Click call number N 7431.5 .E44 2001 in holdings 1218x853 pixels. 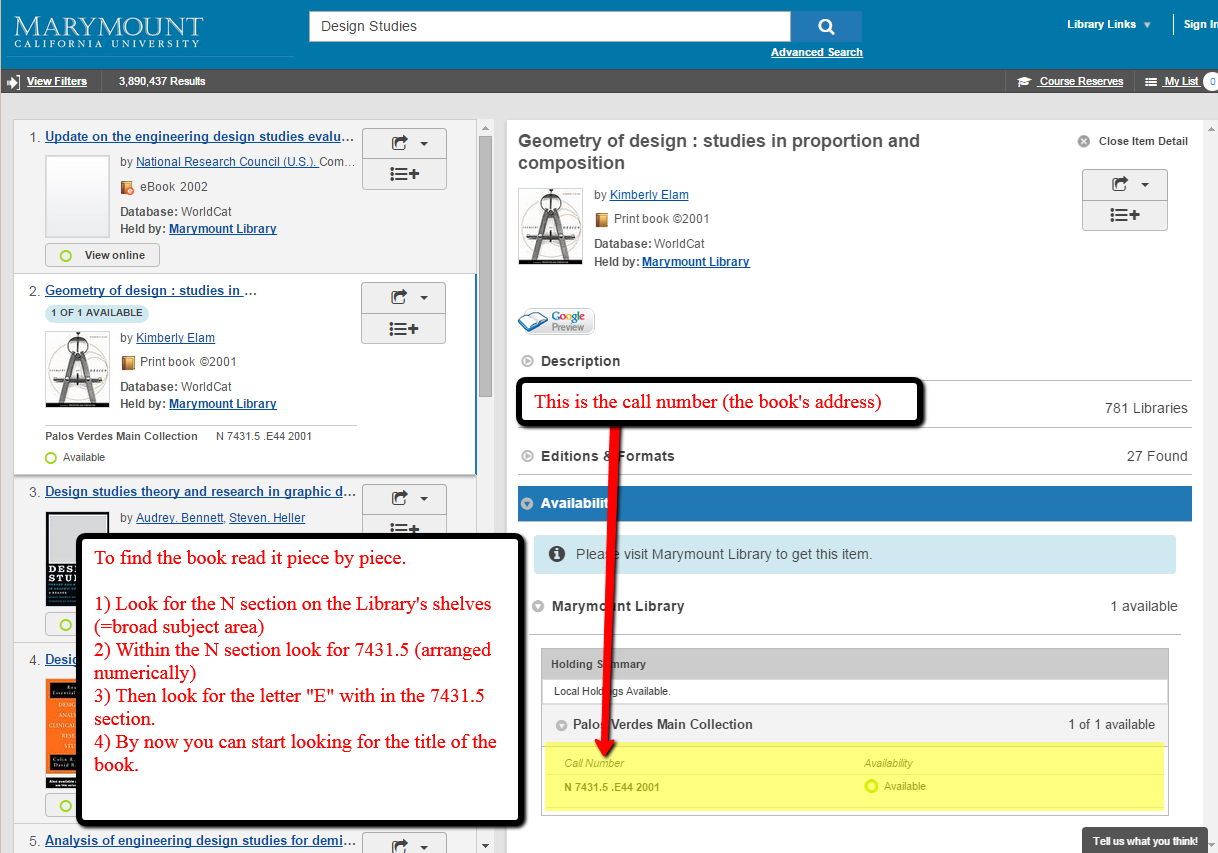pos(611,787)
